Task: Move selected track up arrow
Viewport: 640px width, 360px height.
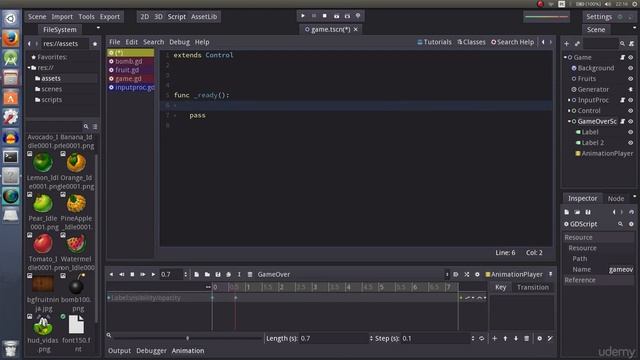Action: point(505,338)
